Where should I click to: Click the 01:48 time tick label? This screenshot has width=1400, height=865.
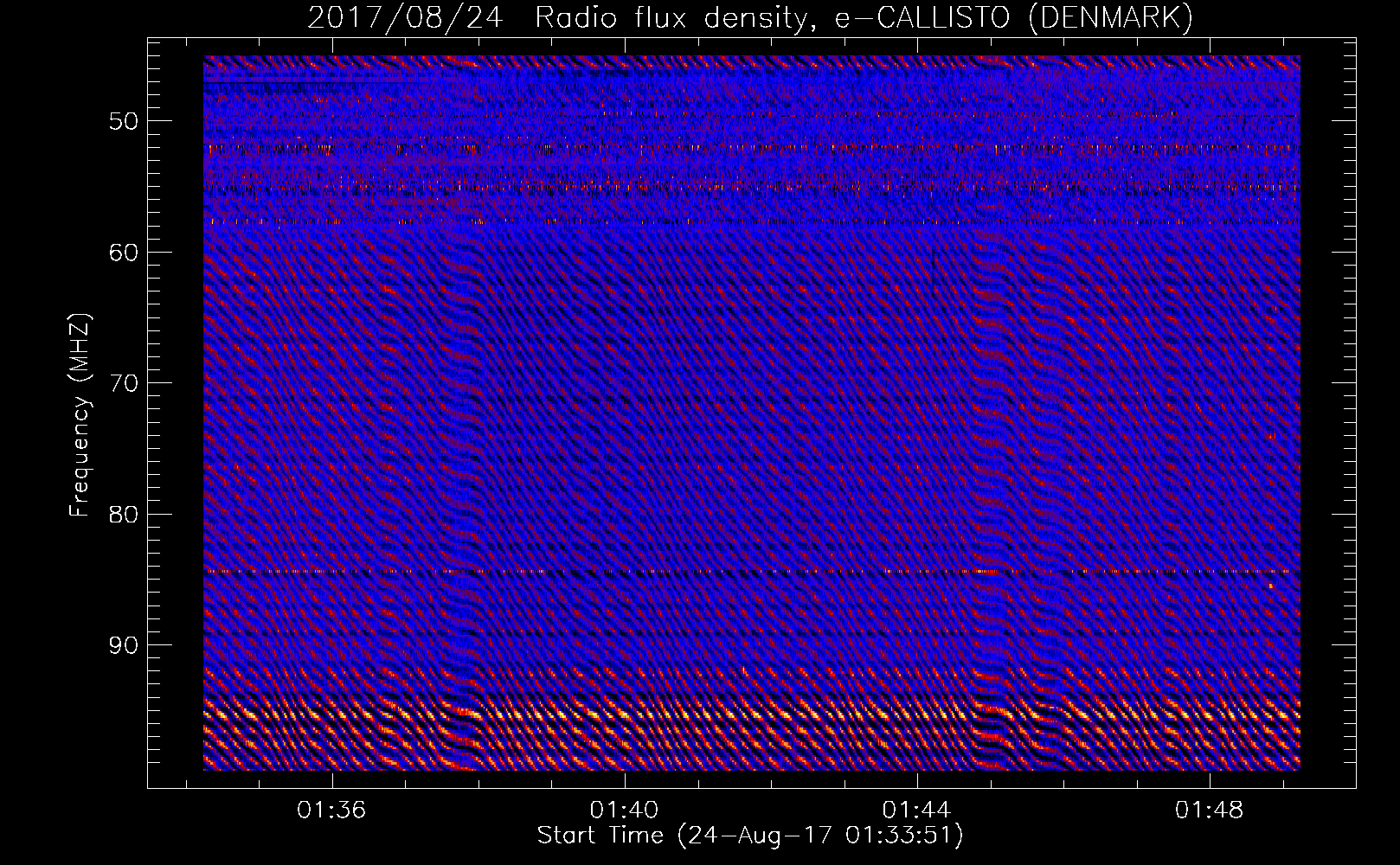pos(1209,810)
